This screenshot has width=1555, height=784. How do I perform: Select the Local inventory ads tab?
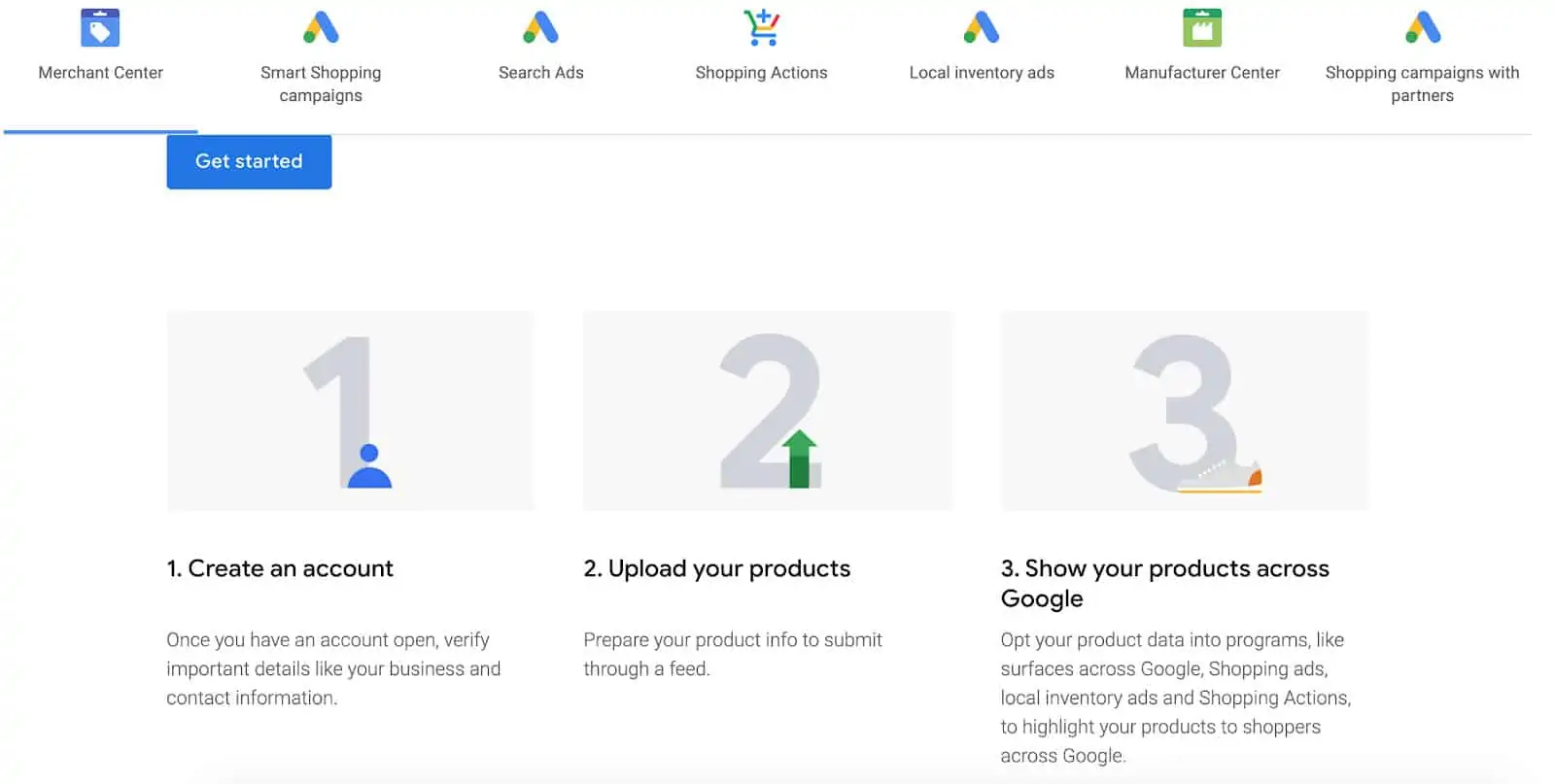981,72
